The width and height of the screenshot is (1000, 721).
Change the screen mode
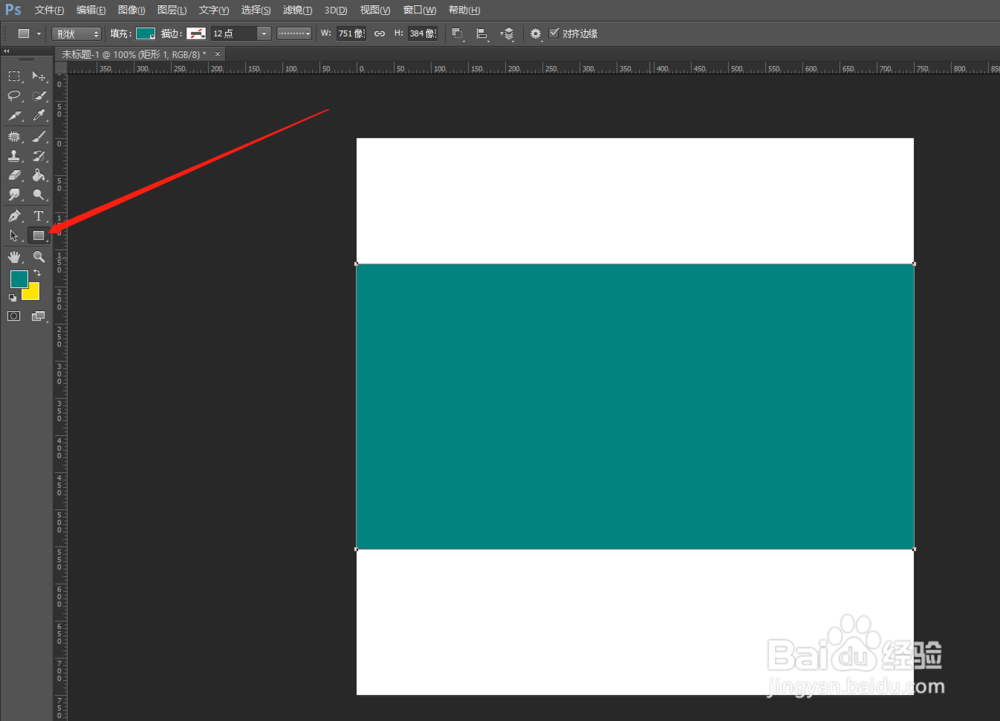tap(39, 316)
